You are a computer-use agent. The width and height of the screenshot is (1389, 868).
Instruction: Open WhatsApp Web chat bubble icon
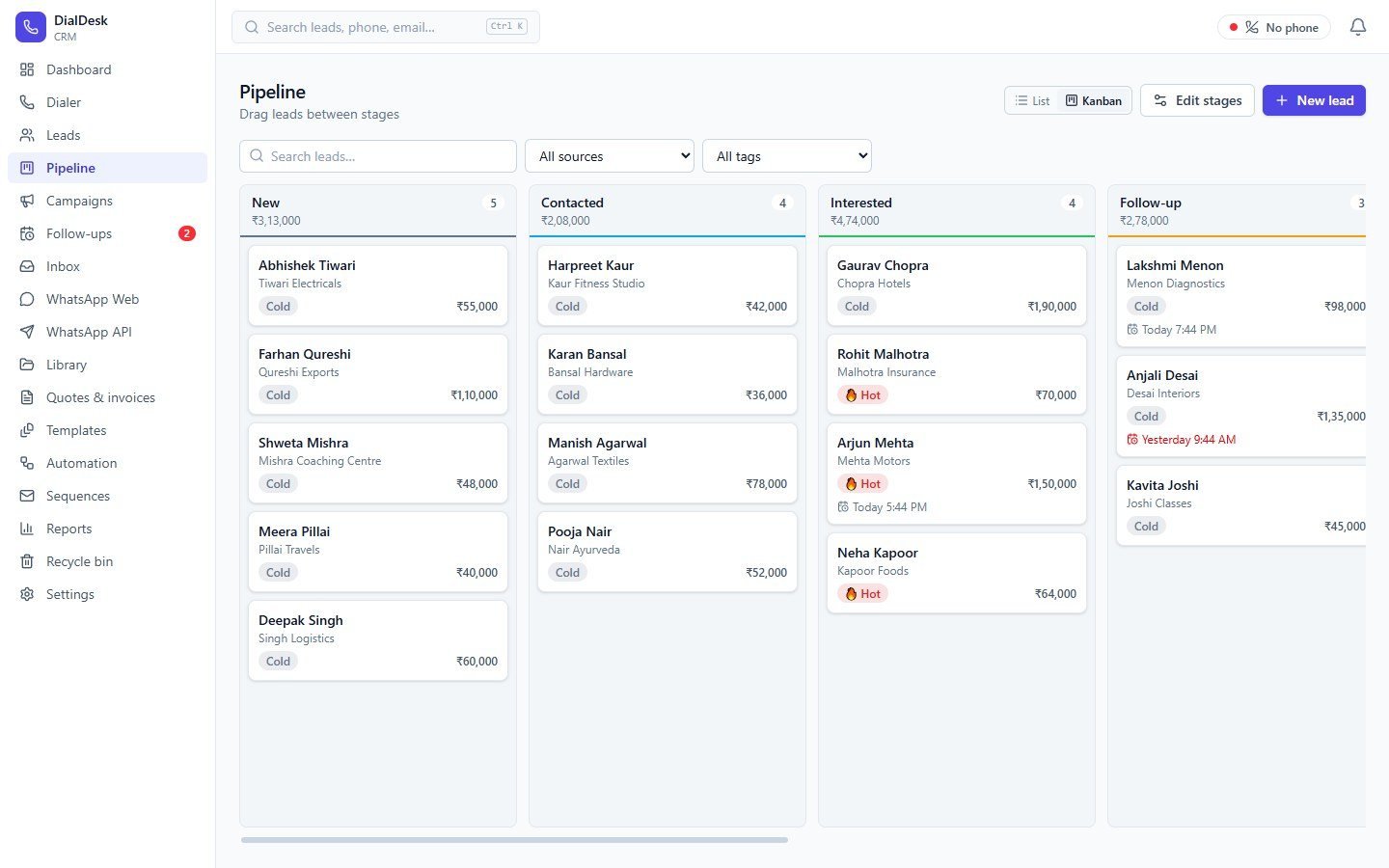27,299
